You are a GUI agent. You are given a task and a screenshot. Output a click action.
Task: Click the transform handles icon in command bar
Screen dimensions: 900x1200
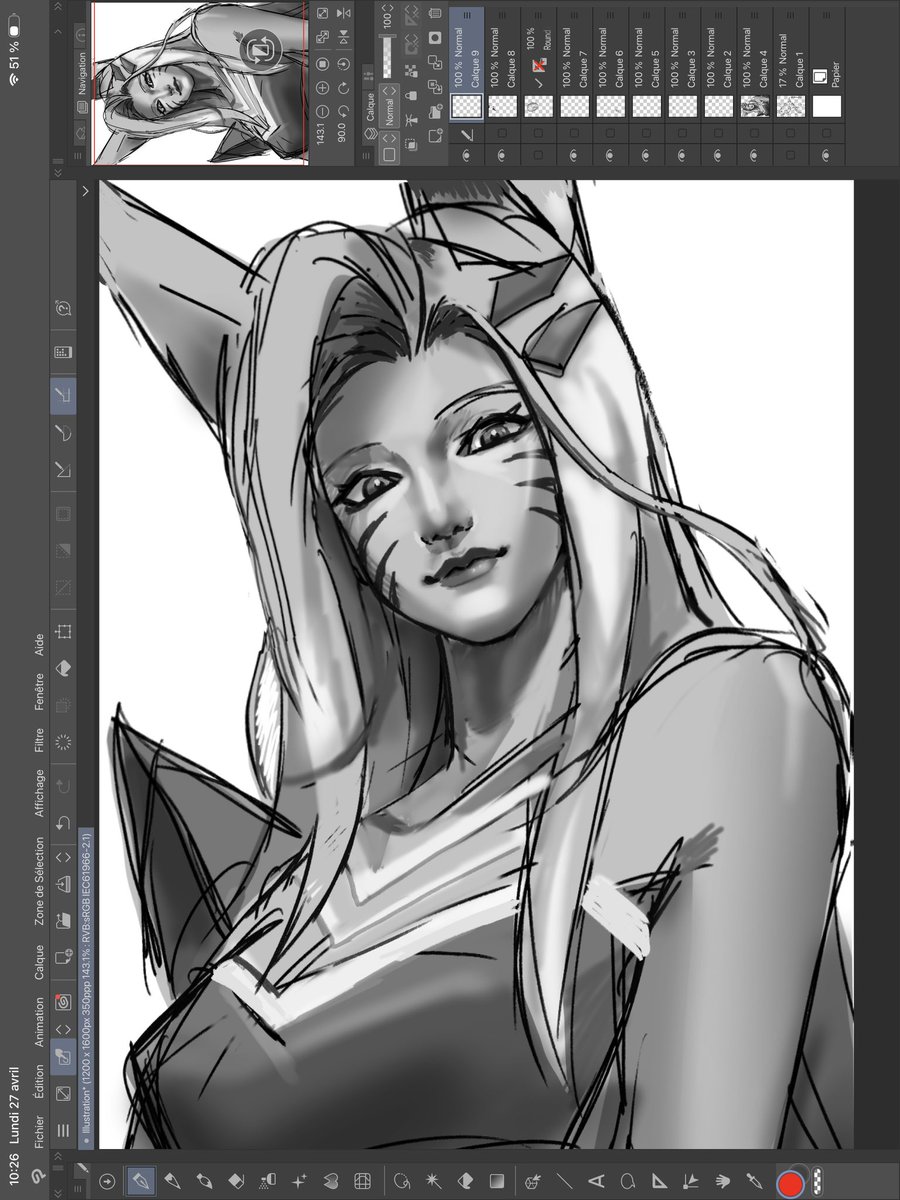click(62, 632)
